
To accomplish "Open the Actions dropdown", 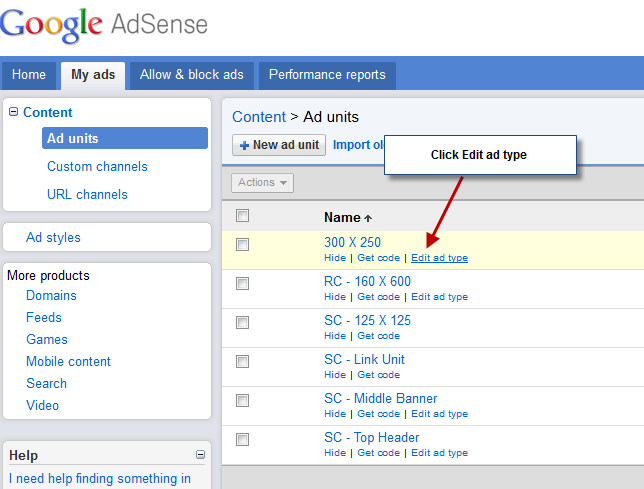I will click(262, 183).
